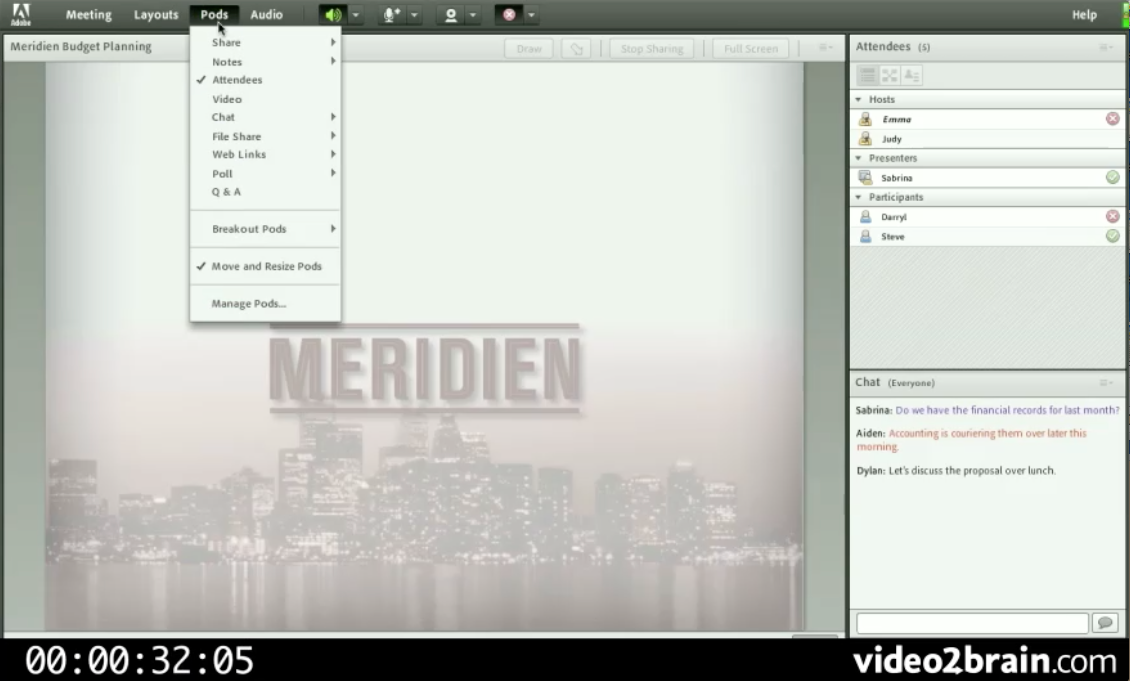1130x681 pixels.
Task: Click the Adobe logo icon
Action: (21, 14)
